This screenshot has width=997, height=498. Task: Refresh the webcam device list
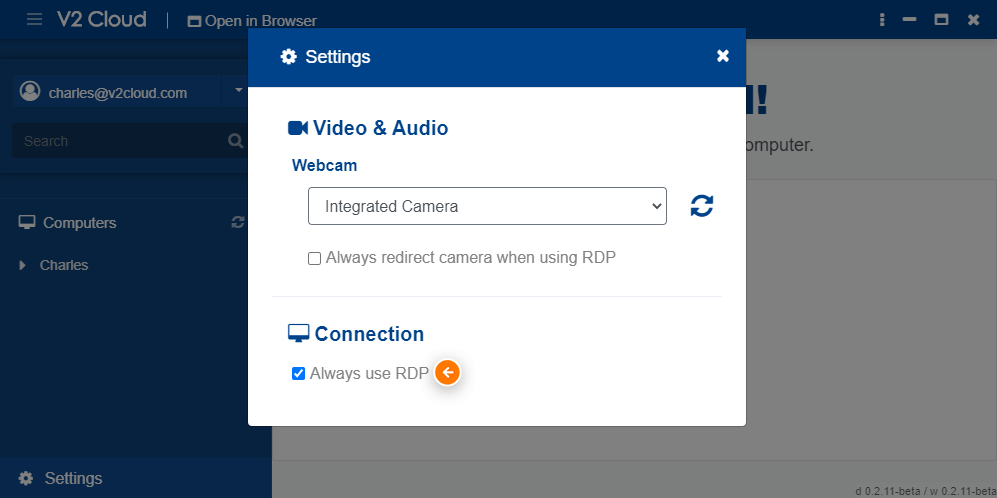pos(702,205)
